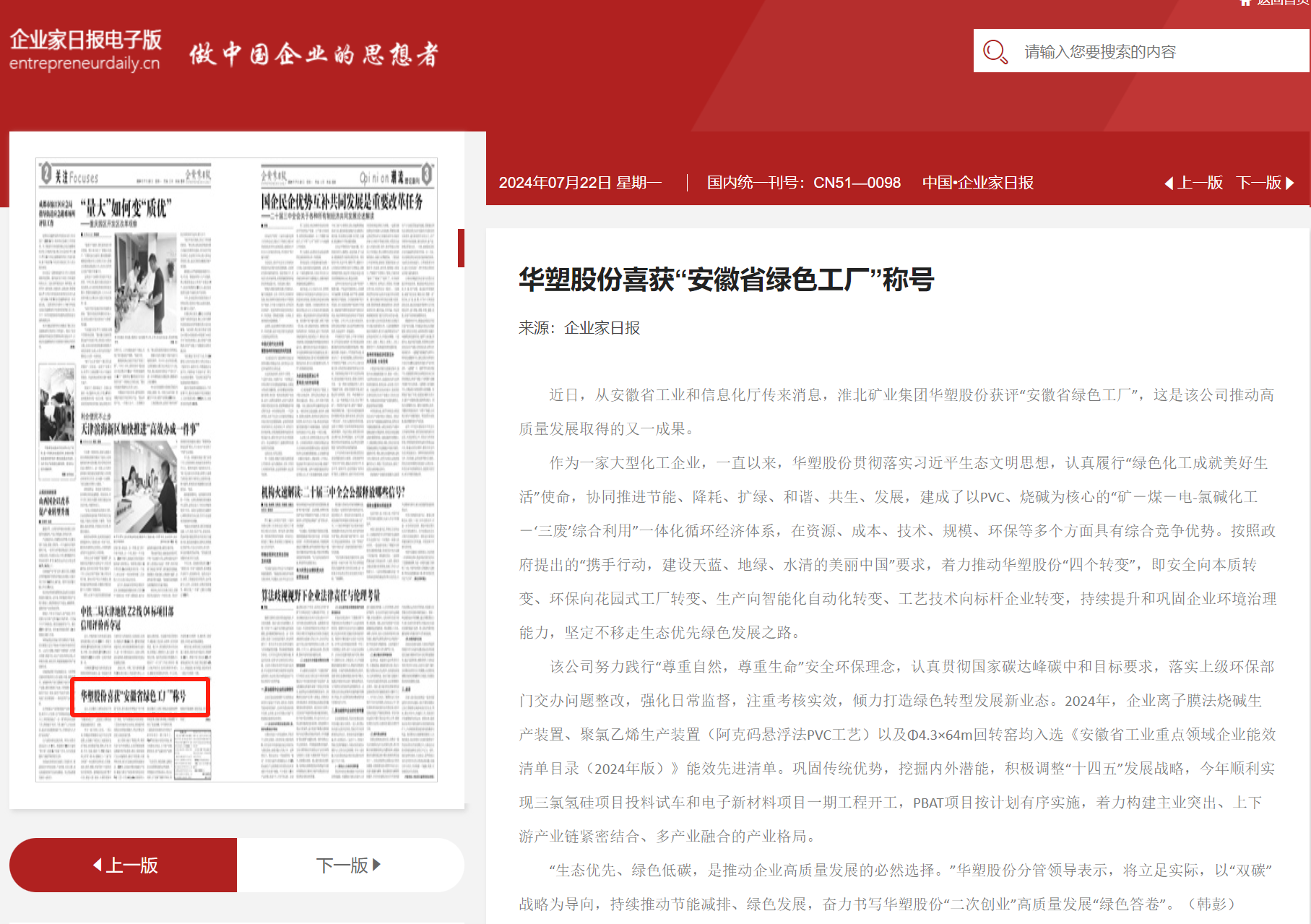Viewport: 1311px width, 924px height.
Task: Go to next page via white 下一版 button
Action: coord(350,865)
